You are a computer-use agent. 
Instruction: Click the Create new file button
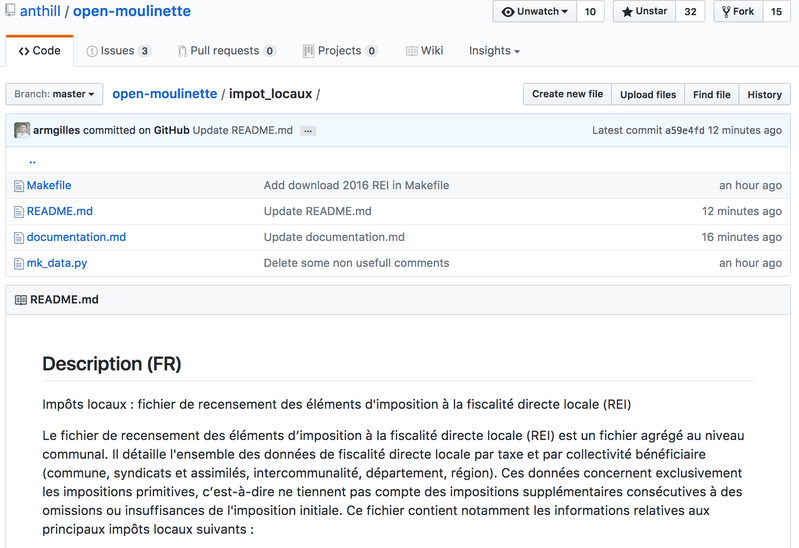click(x=567, y=94)
